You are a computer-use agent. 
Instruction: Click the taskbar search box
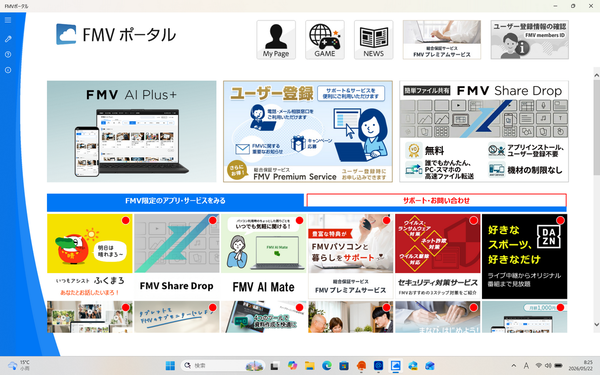pyautogui.click(x=223, y=366)
